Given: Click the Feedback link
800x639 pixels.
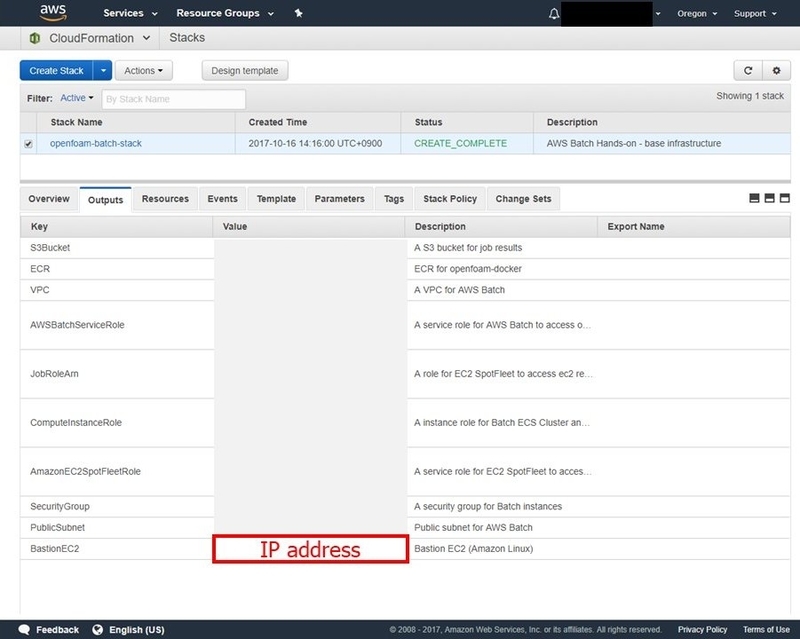Looking at the screenshot, I should click(x=57, y=630).
